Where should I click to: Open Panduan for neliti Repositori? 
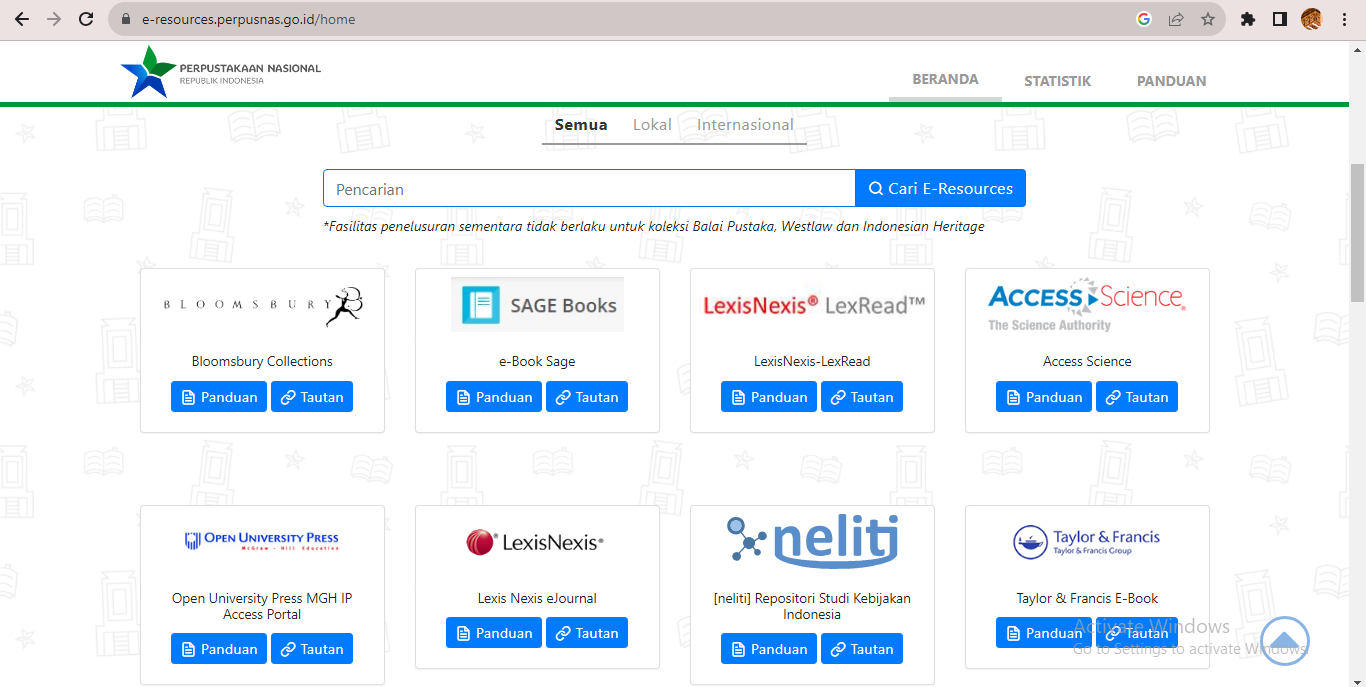tap(769, 649)
